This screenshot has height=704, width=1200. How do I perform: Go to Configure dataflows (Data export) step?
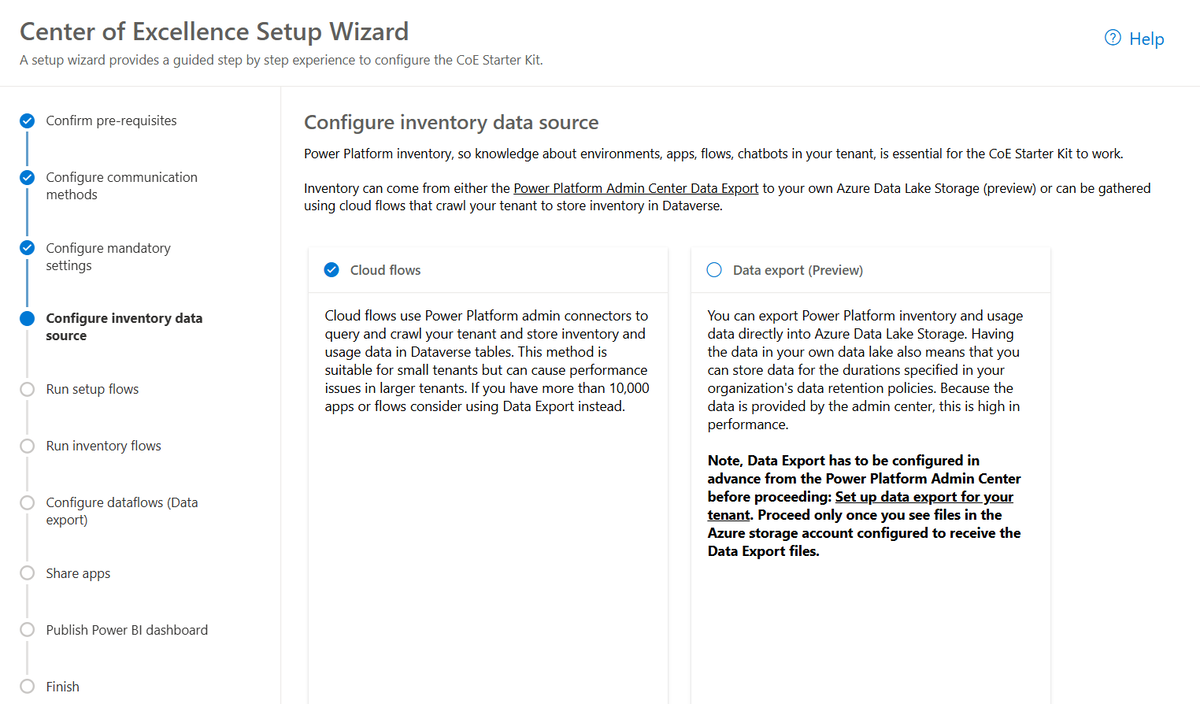[122, 511]
